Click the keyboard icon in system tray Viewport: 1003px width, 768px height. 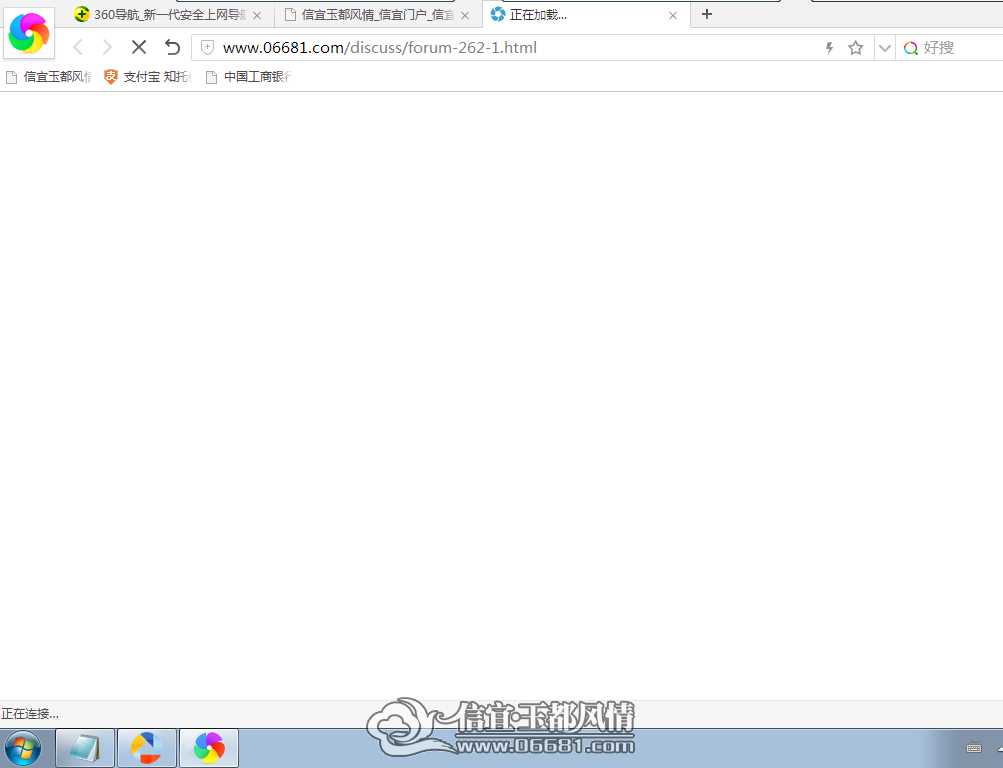tap(974, 748)
